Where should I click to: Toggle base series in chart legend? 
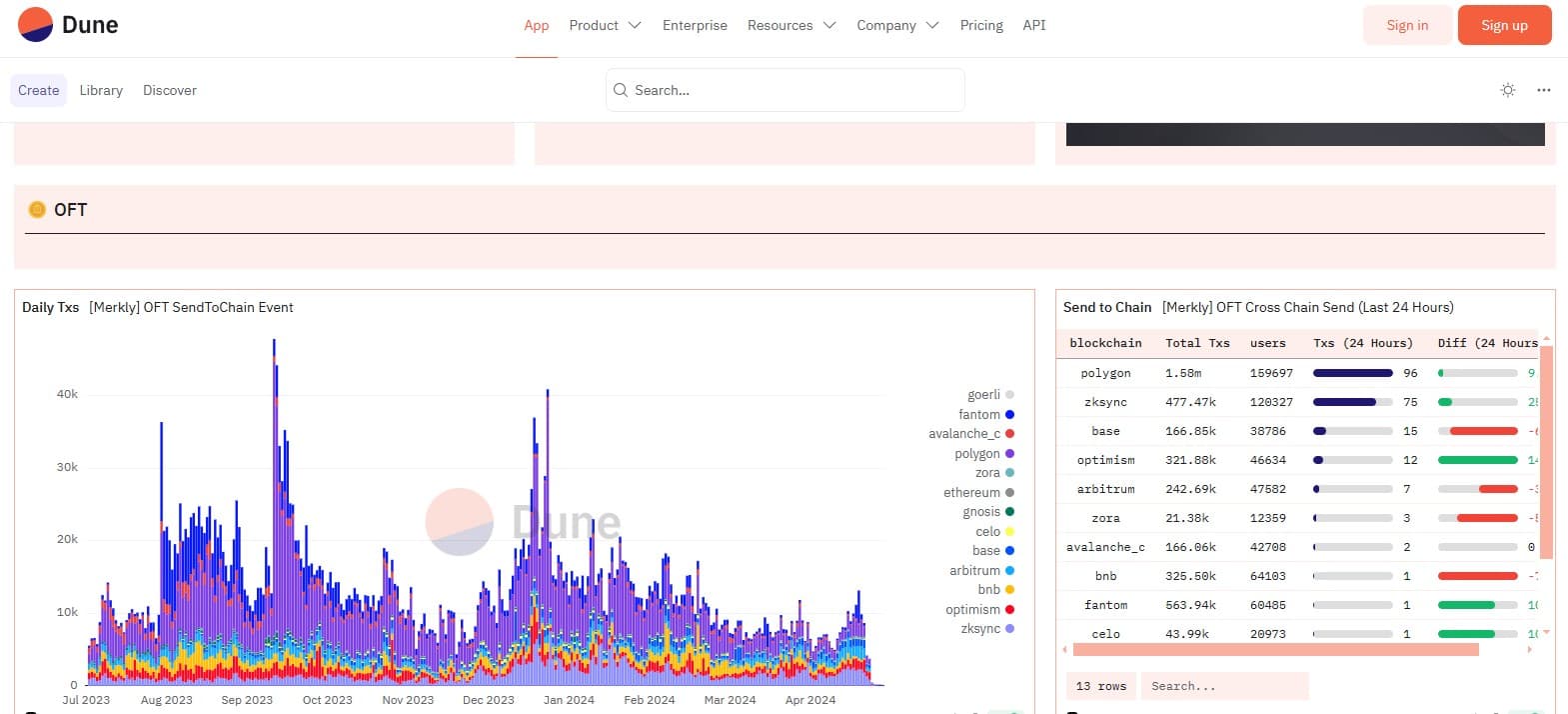coord(993,551)
